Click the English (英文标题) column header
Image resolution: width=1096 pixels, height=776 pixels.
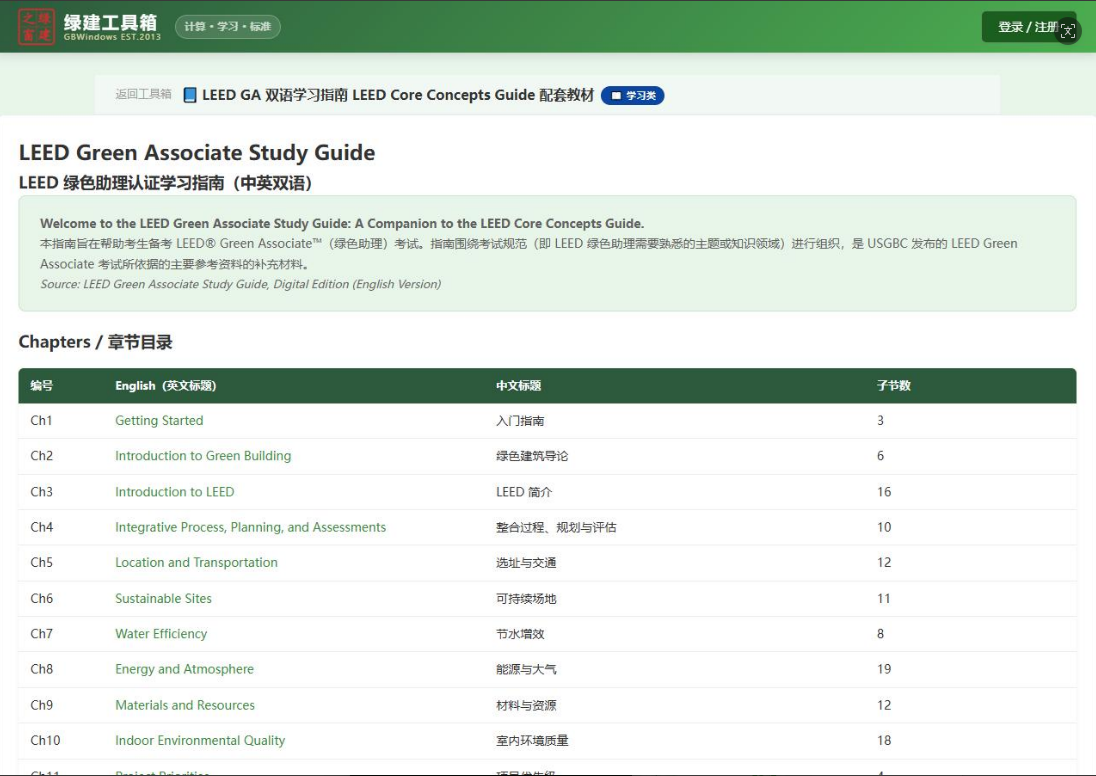point(166,386)
